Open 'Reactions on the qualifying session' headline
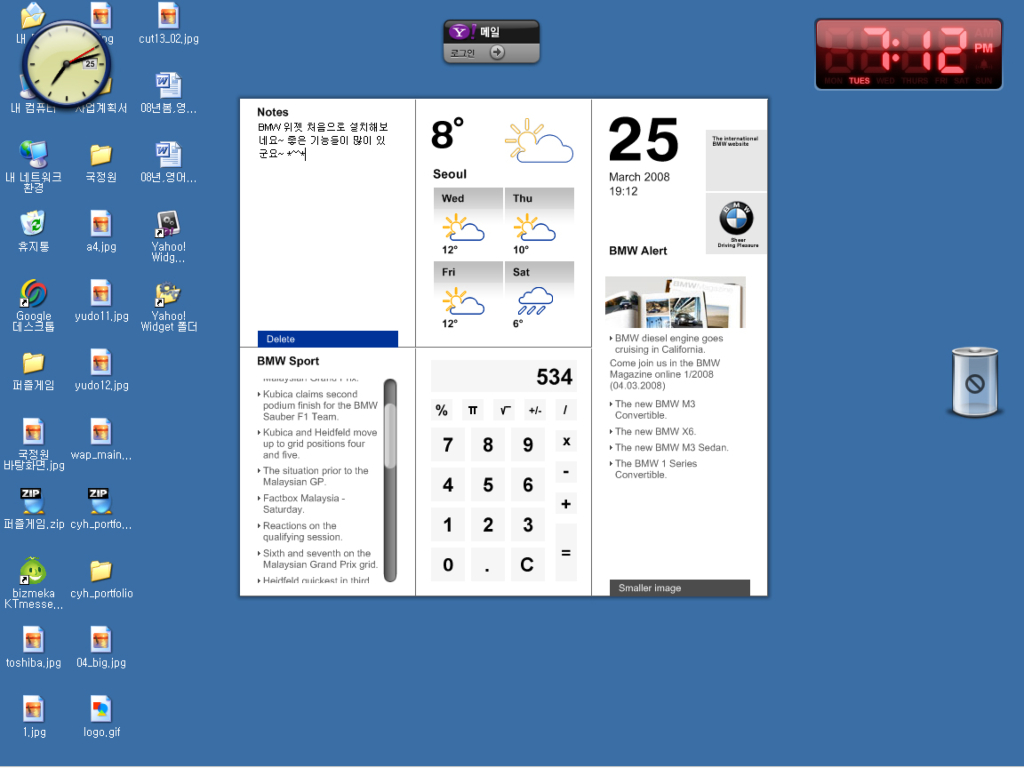The width and height of the screenshot is (1024, 768). pyautogui.click(x=301, y=531)
